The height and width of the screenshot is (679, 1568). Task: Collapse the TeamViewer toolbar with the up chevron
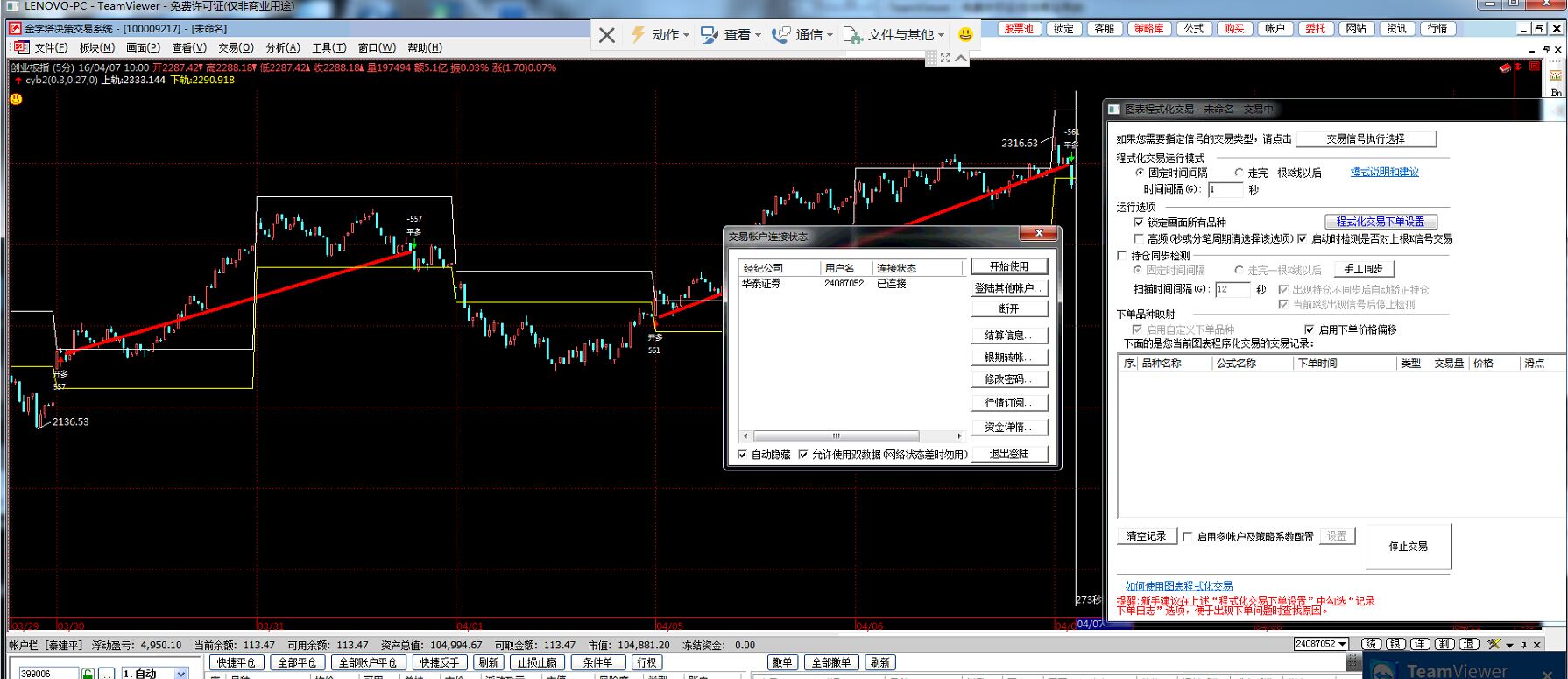click(x=961, y=58)
